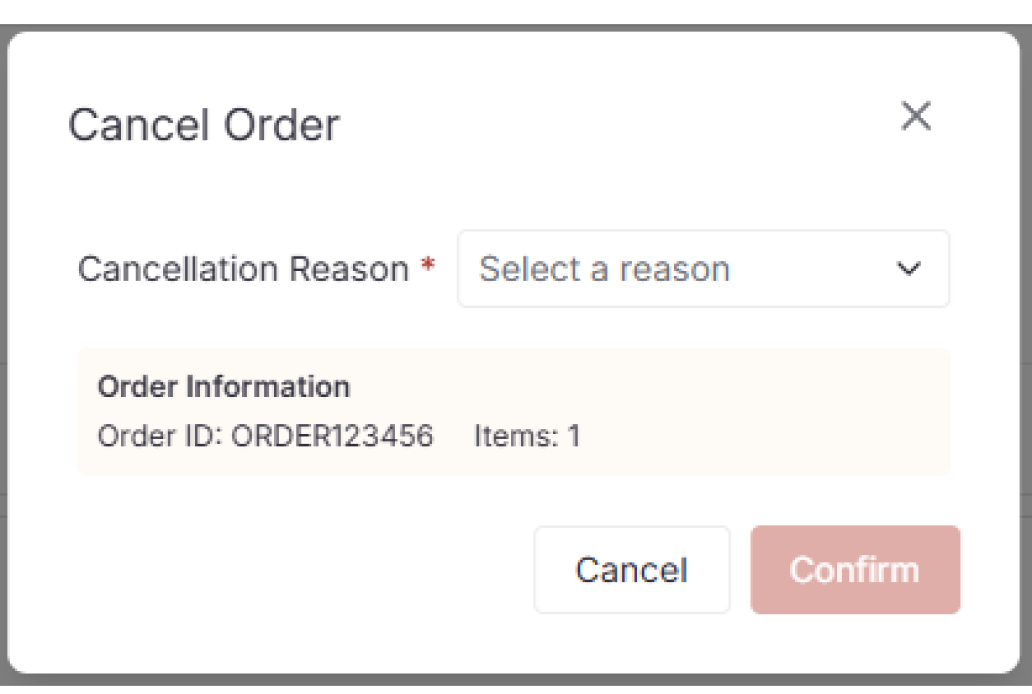Dismiss the dialog via Cancel
The image size is (1032, 694).
(631, 569)
